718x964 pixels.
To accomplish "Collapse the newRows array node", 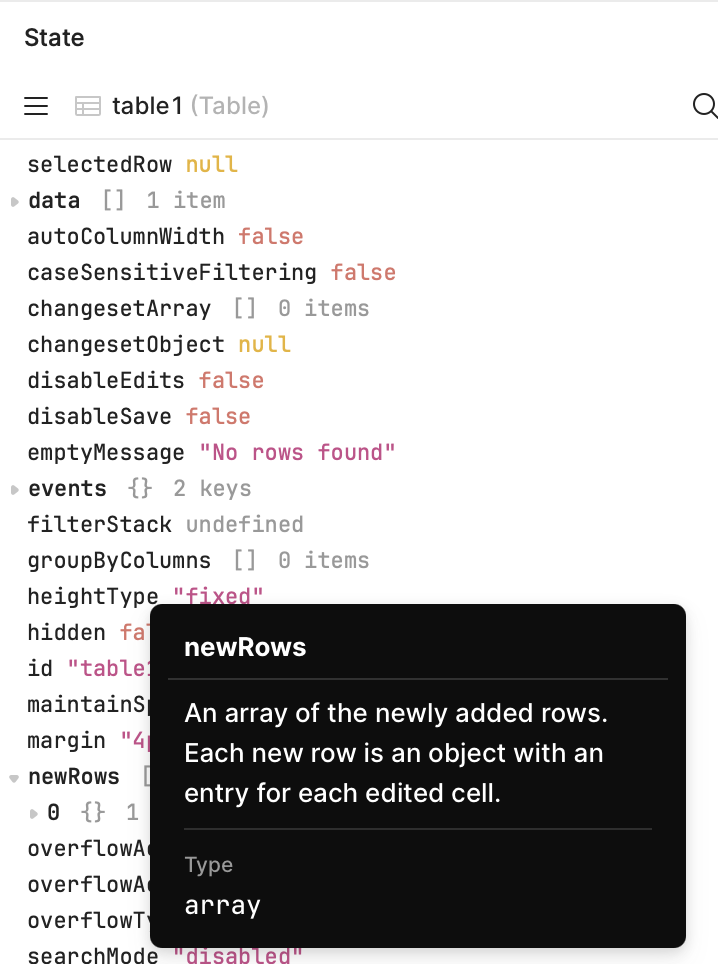I will (15, 777).
